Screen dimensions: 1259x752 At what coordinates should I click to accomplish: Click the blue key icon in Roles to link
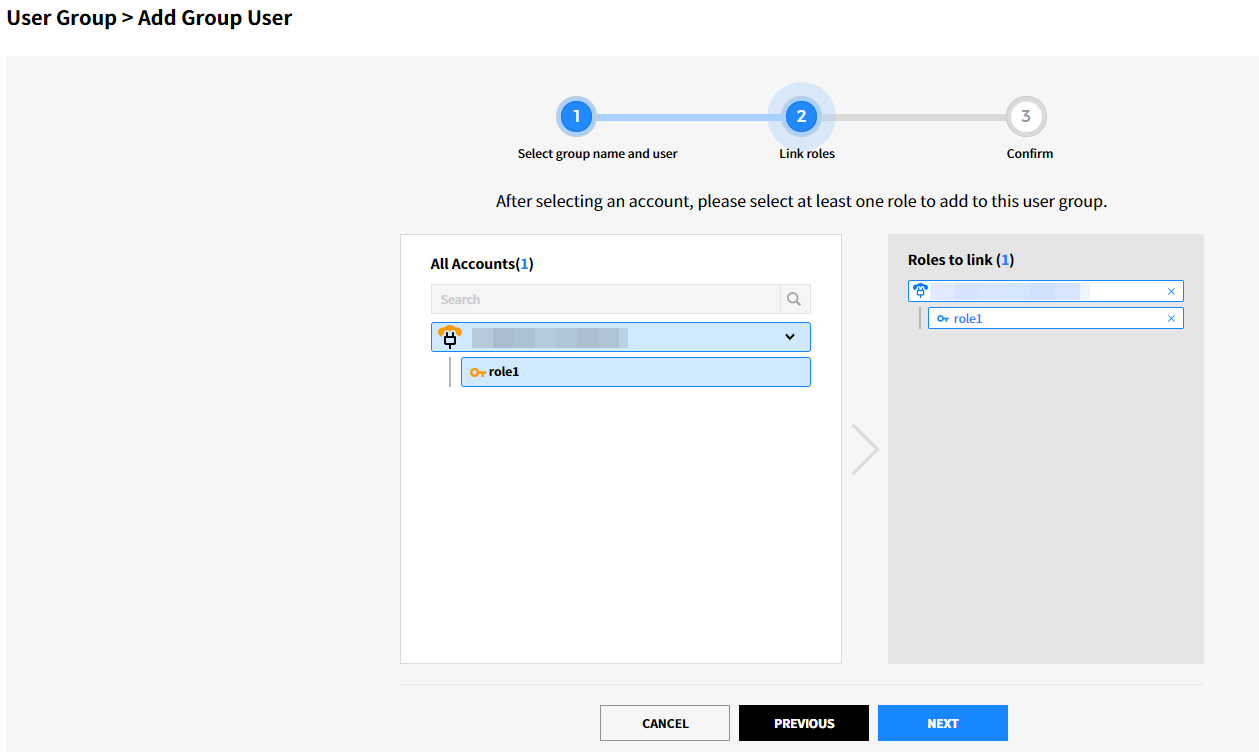(x=942, y=318)
